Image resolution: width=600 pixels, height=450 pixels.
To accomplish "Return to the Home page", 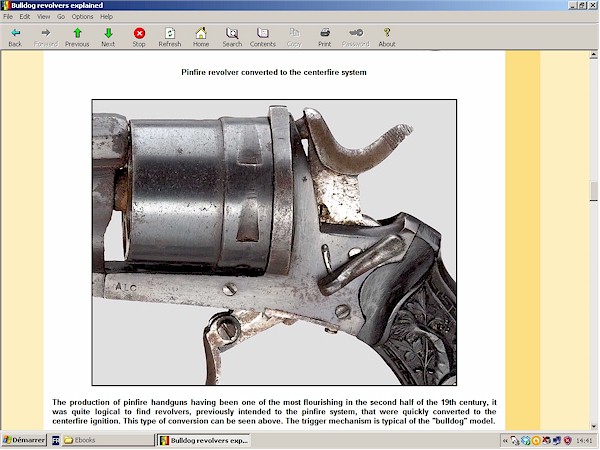I will coord(201,38).
